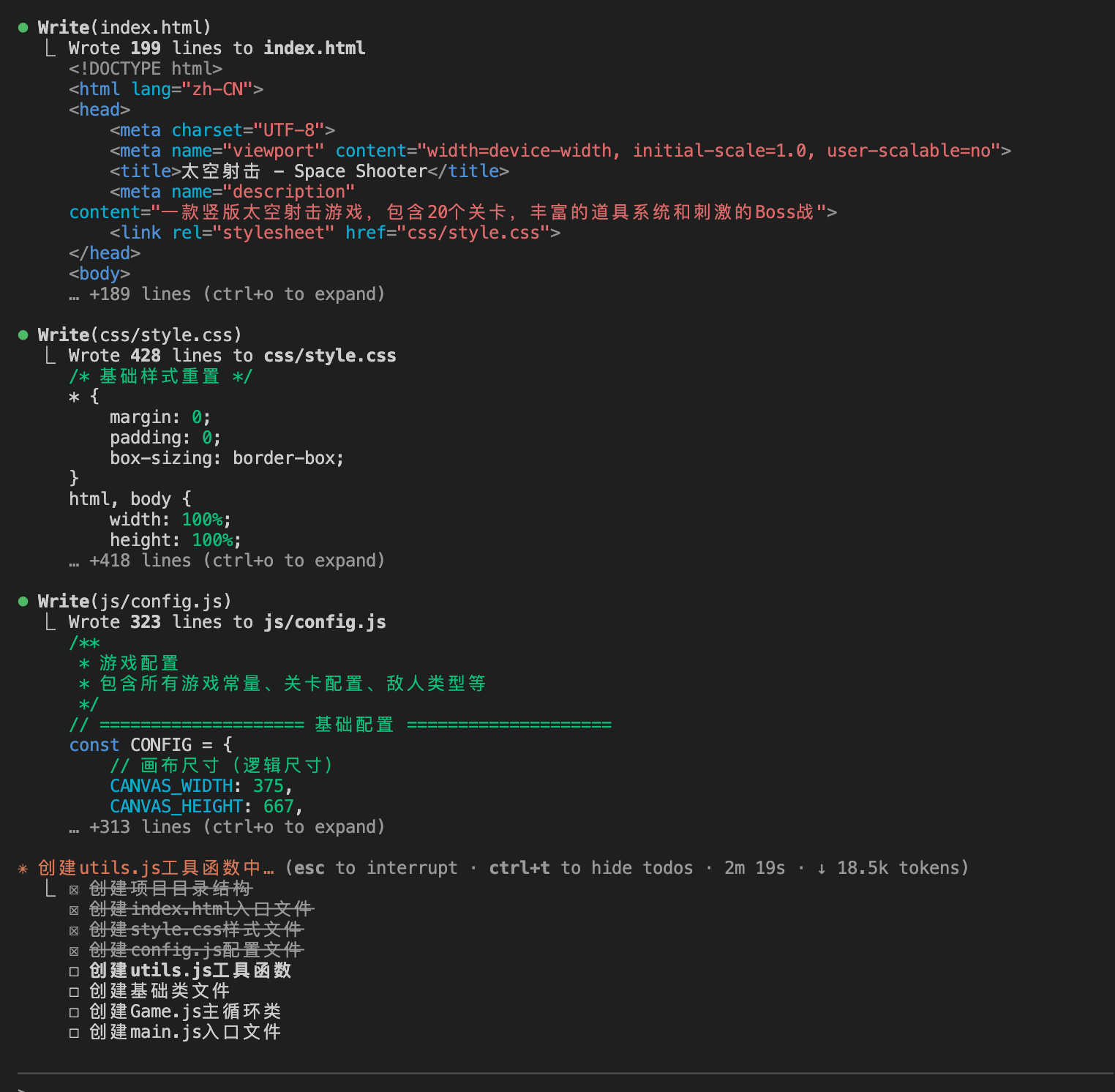Click the todo label 创建基础类文件
Screen dimensions: 1115x1092
[159, 991]
